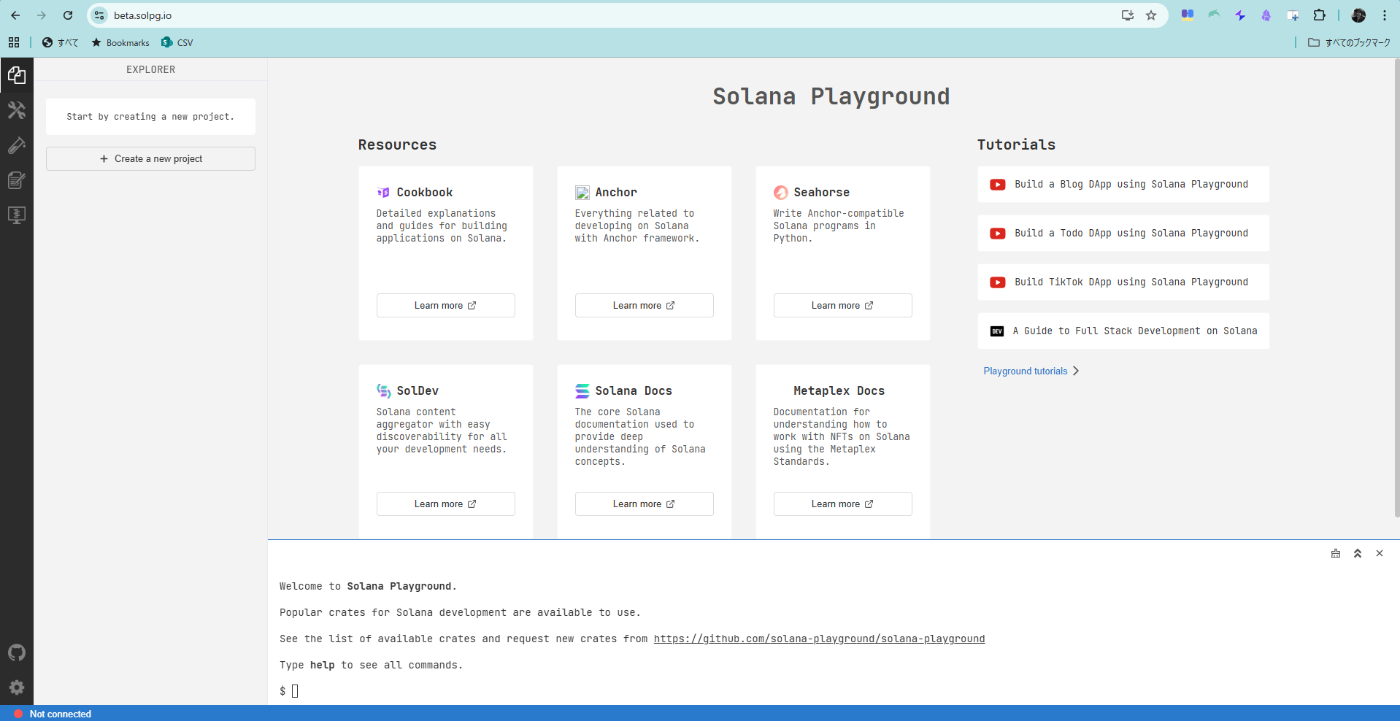Open the CSV bookmark
Screen dimensions: 1400x721
click(177, 42)
